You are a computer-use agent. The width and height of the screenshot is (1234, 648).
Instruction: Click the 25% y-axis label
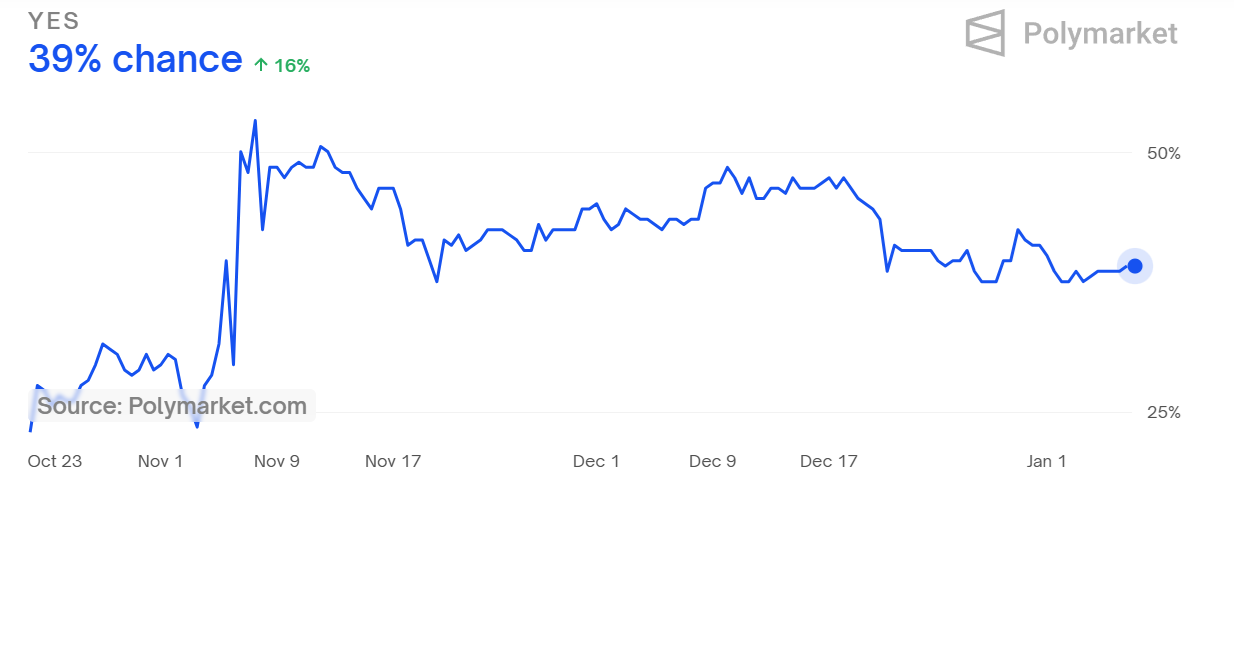[1163, 412]
